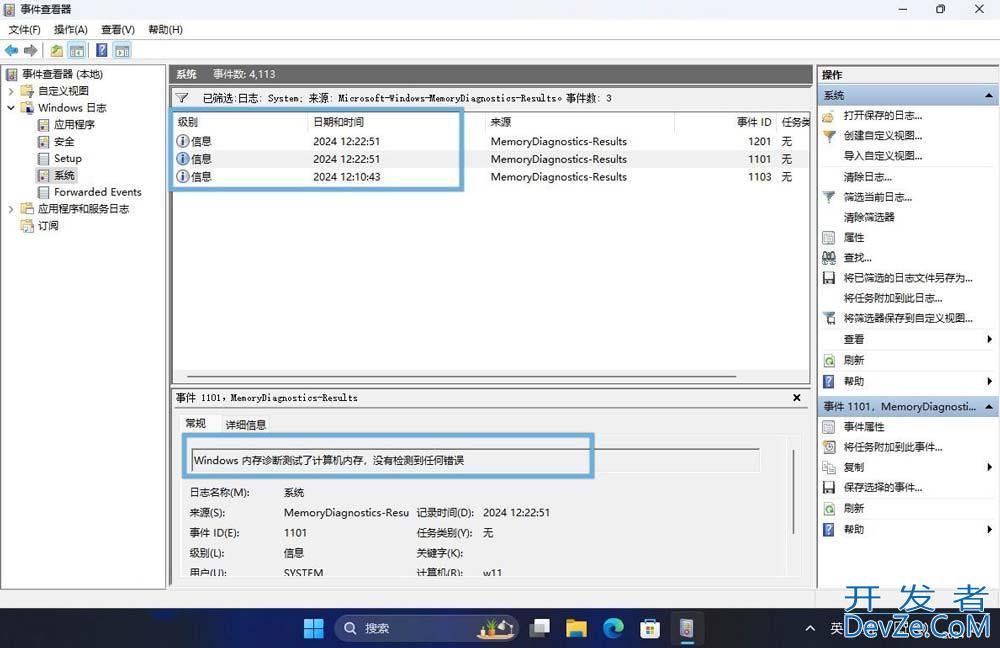Click the up-one-level folder toolbar icon
Screen dimensions: 1000x648
pos(57,50)
